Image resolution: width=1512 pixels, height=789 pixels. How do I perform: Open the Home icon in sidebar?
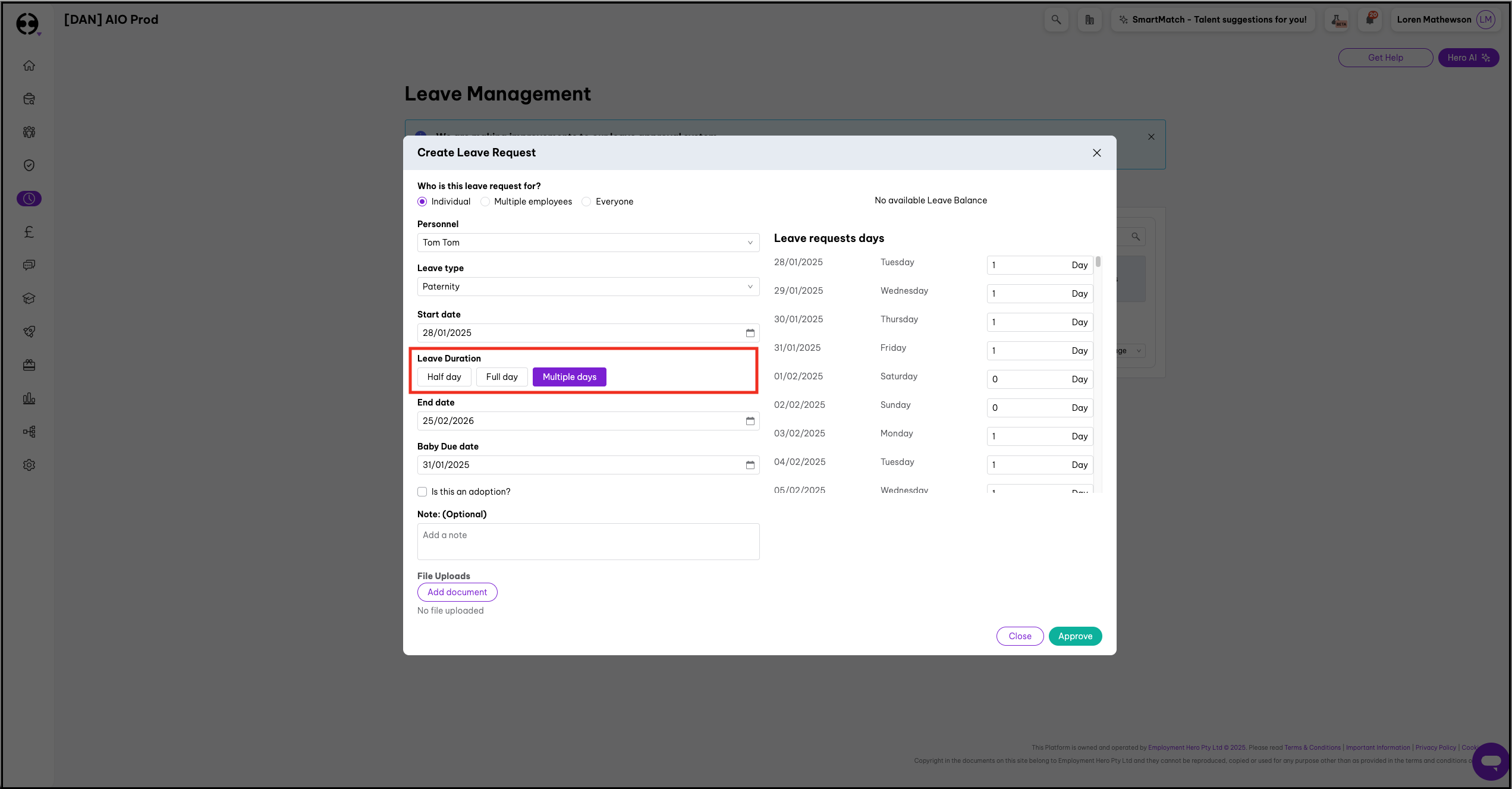(29, 65)
